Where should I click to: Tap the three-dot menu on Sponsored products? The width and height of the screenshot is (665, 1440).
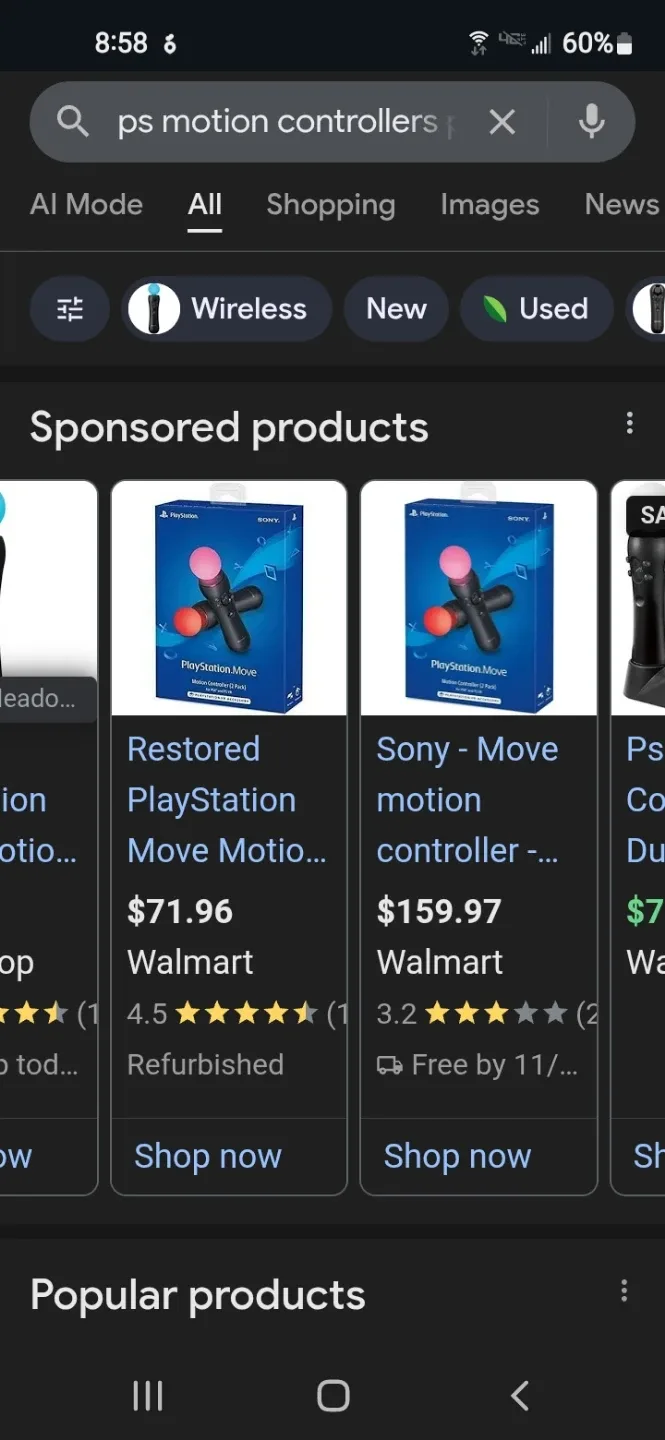[630, 424]
